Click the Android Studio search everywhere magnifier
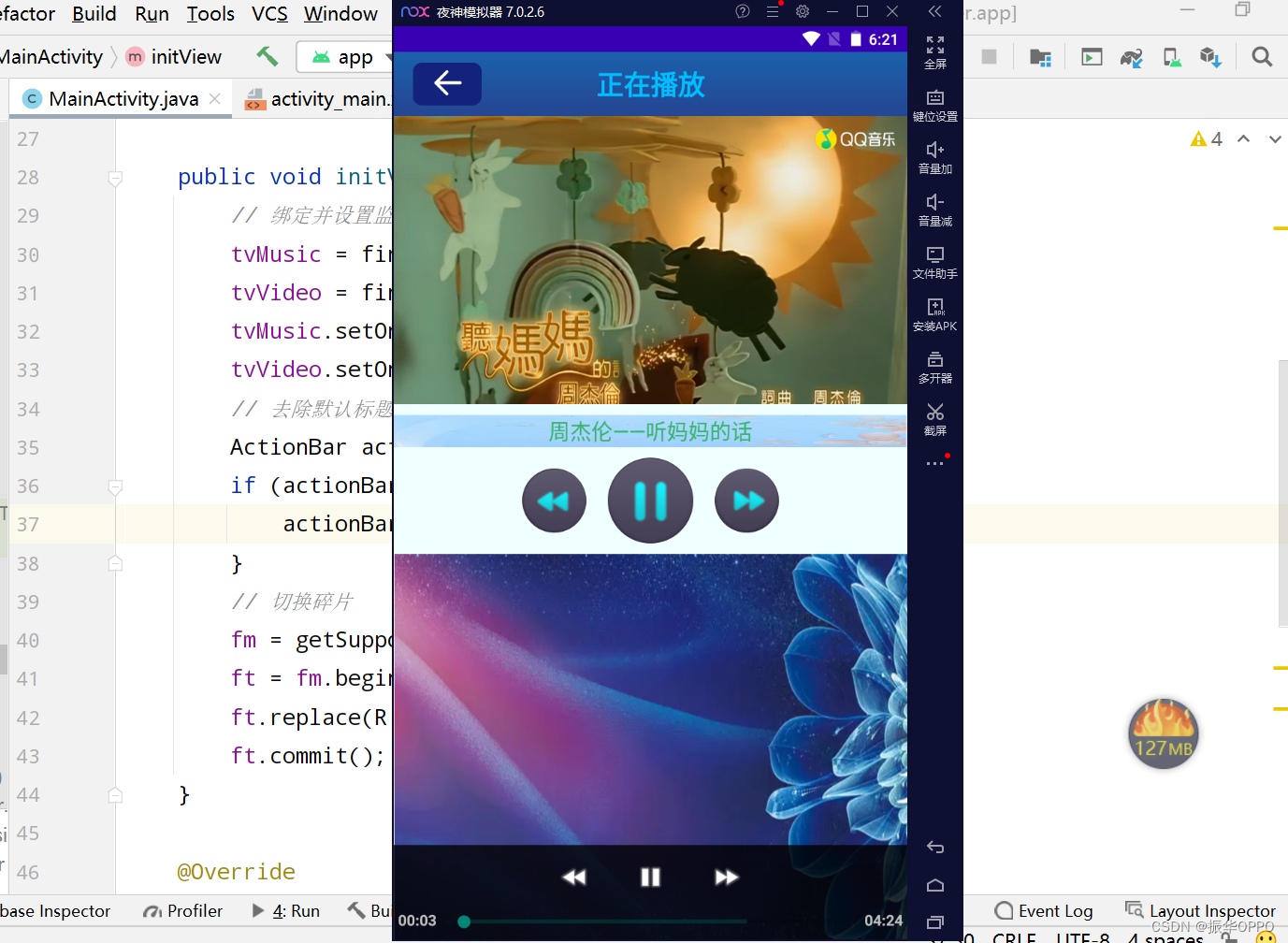Image resolution: width=1288 pixels, height=943 pixels. pyautogui.click(x=1262, y=57)
